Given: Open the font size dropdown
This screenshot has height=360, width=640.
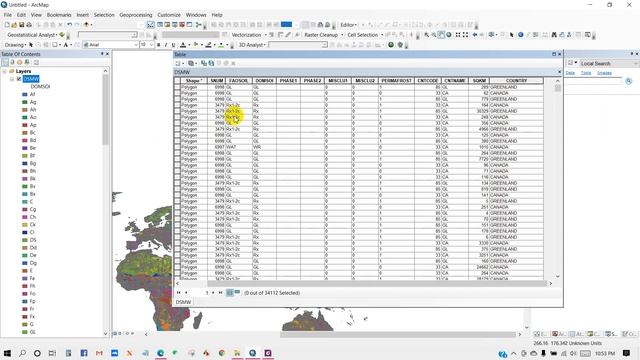Looking at the screenshot, I should pyautogui.click(x=151, y=44).
